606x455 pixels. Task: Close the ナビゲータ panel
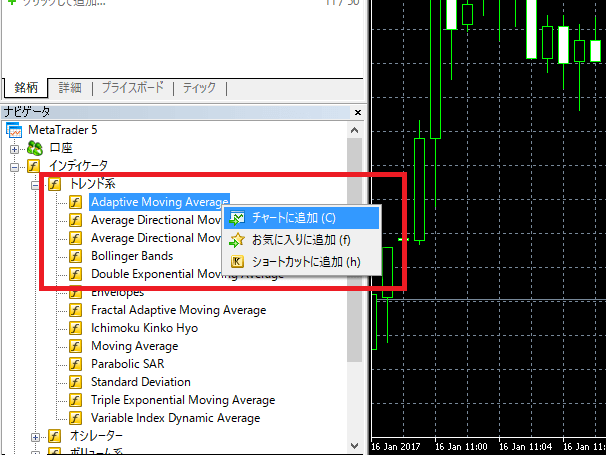tap(358, 112)
